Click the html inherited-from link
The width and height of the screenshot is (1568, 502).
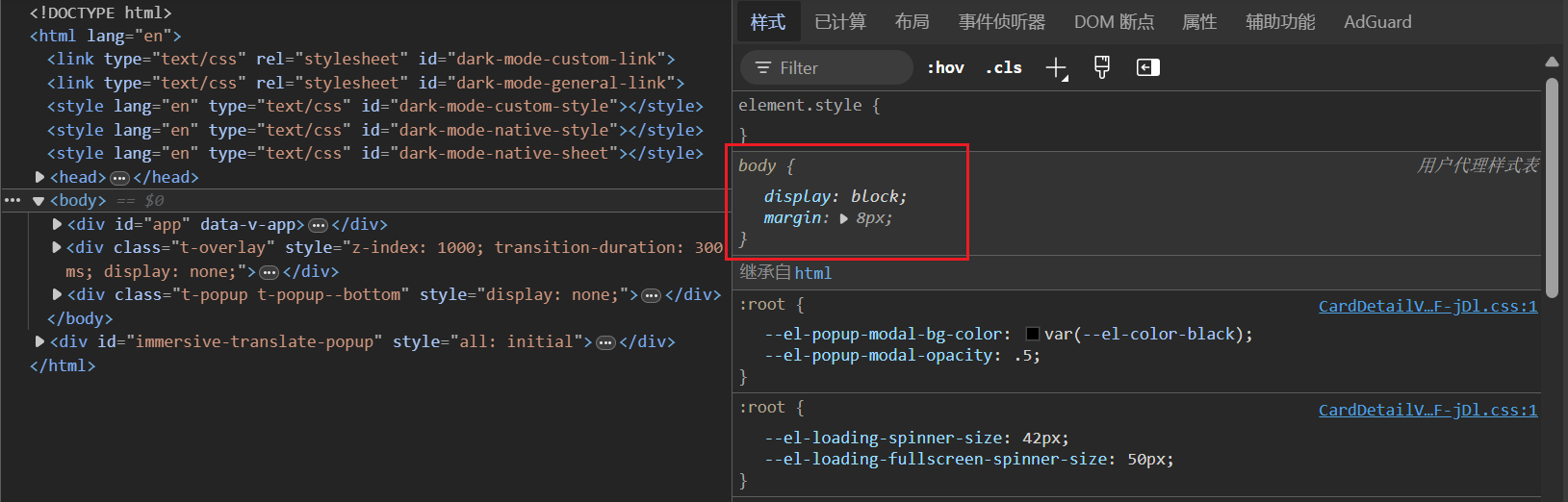813,273
